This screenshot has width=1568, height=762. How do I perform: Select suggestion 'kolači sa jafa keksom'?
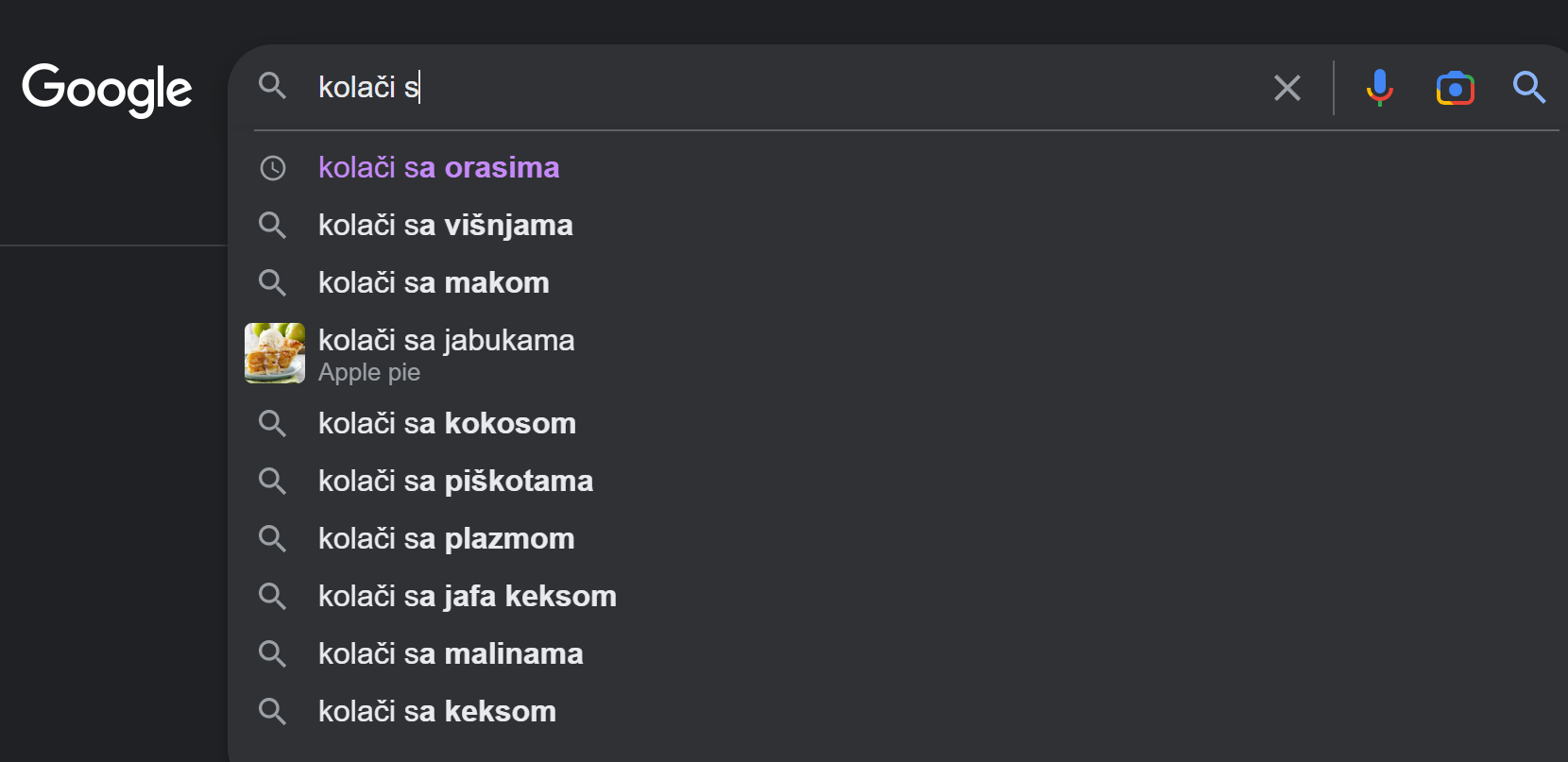(467, 596)
